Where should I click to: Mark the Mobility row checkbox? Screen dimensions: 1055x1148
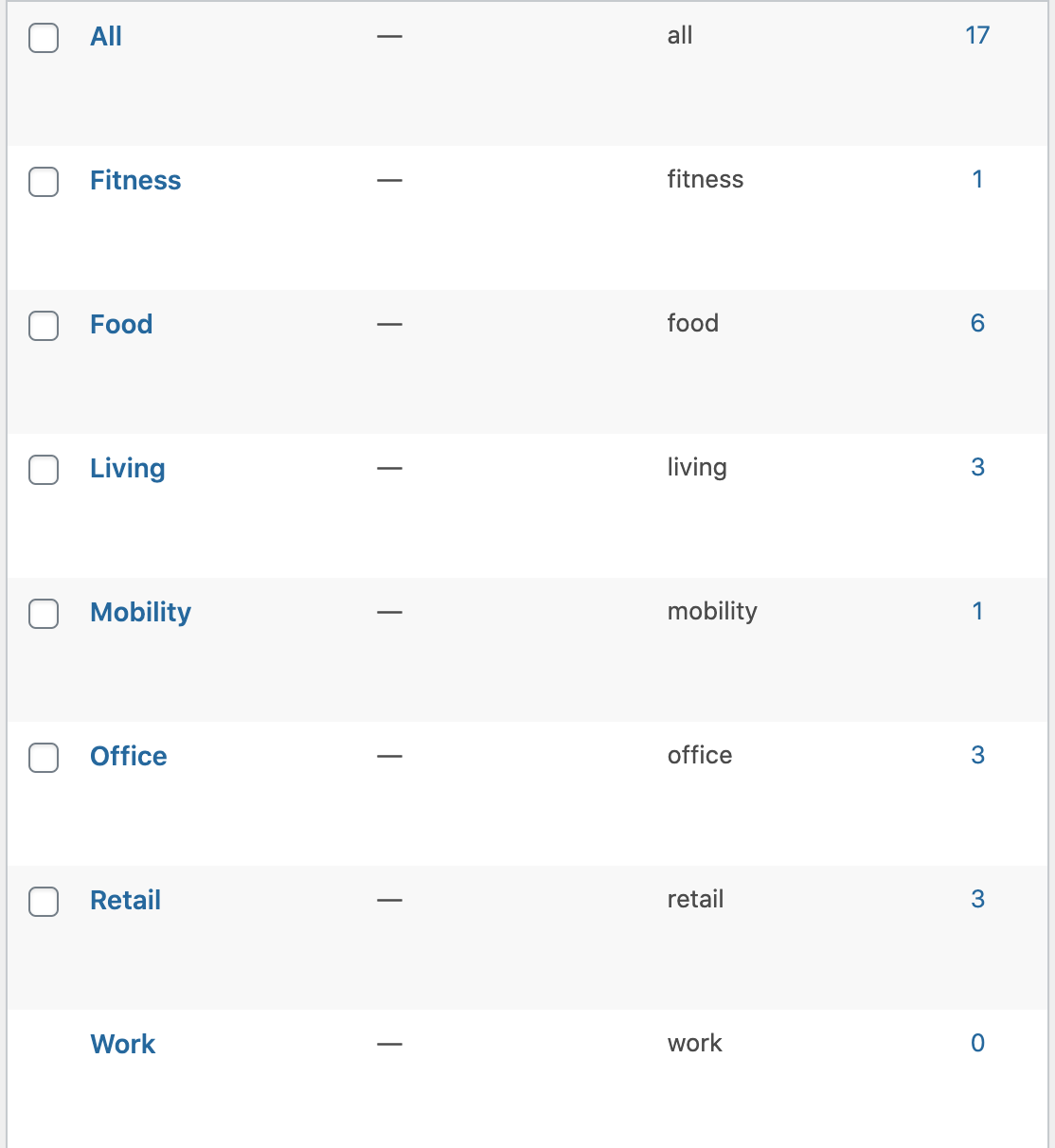44,614
